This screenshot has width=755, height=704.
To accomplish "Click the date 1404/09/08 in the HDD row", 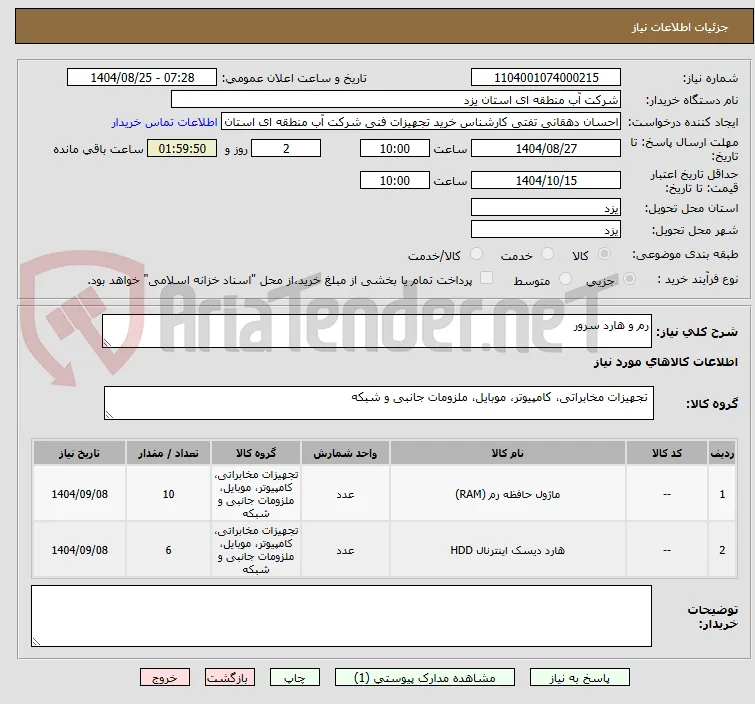I will tap(79, 550).
